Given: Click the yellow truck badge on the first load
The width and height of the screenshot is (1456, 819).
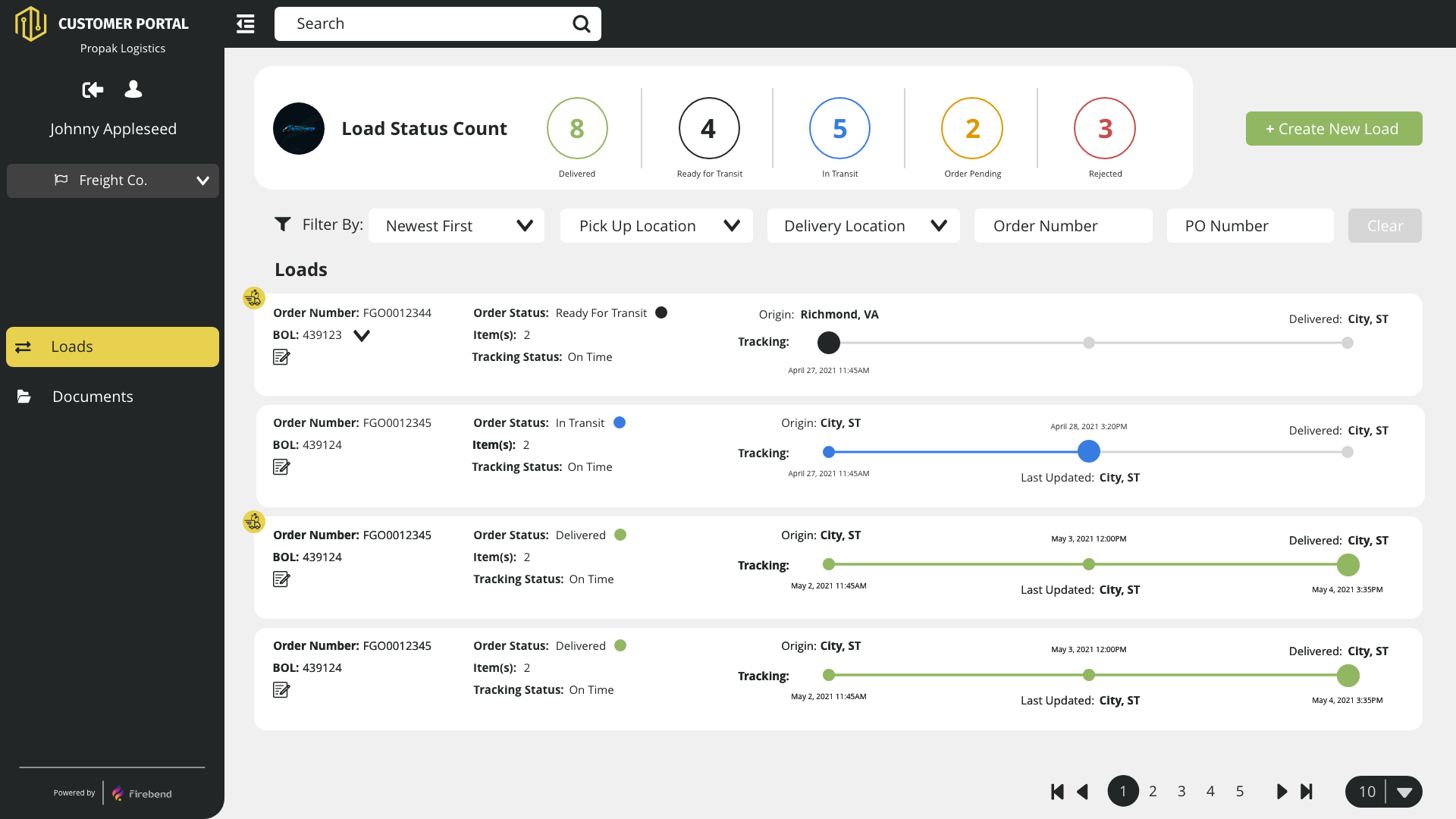Looking at the screenshot, I should (x=253, y=298).
